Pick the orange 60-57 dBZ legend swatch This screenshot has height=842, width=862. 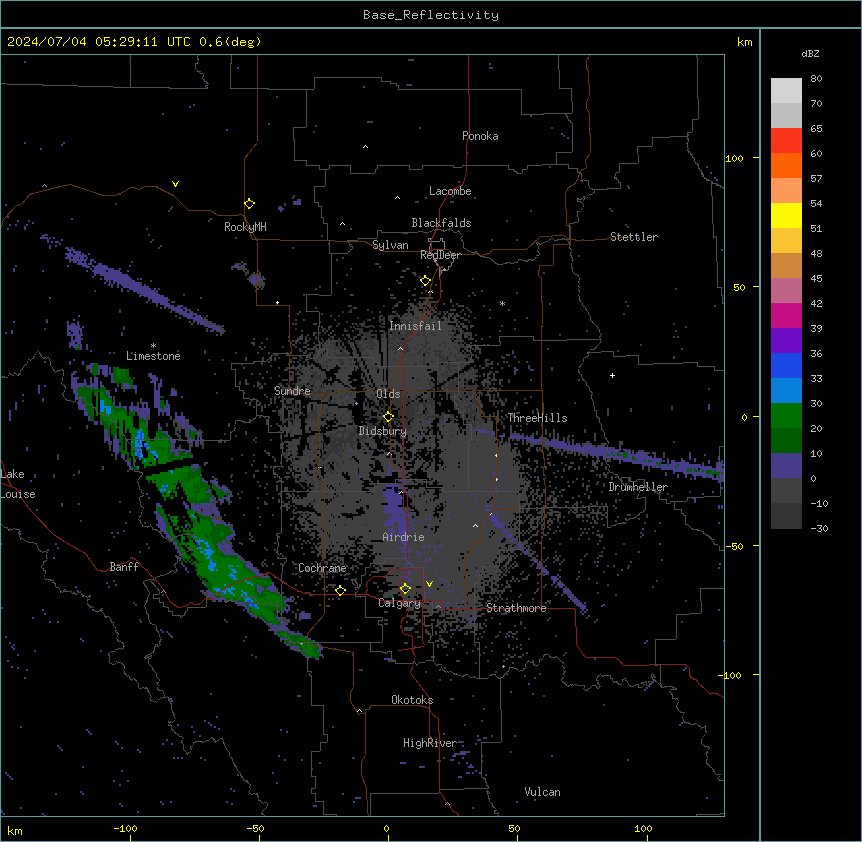[786, 165]
